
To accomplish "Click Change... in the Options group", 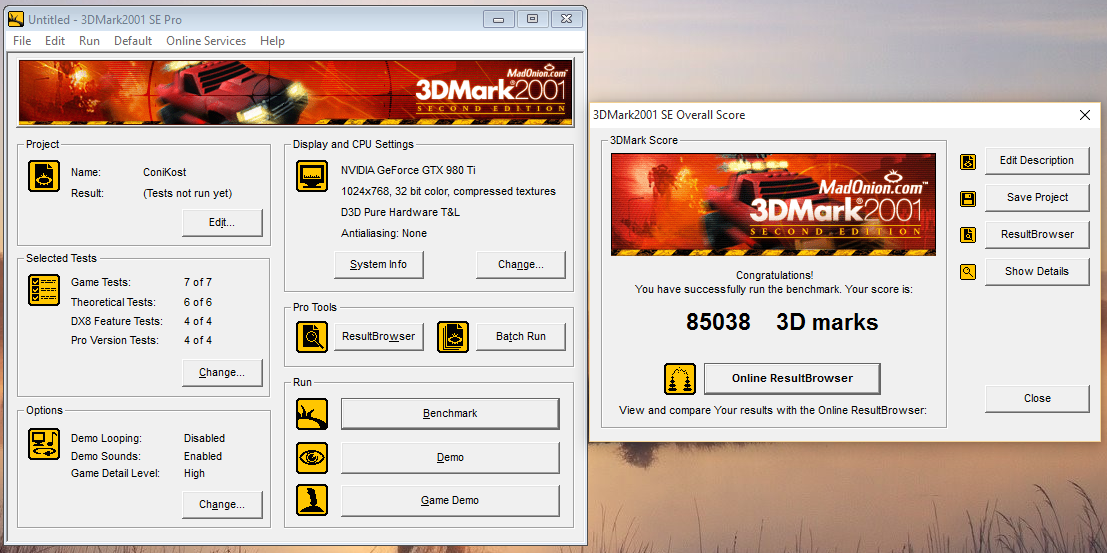I will pos(222,504).
